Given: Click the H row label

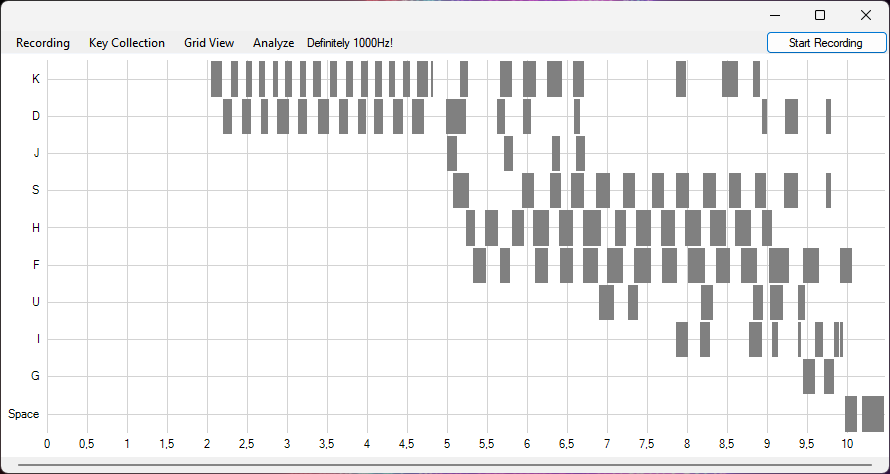Looking at the screenshot, I should tap(36, 228).
